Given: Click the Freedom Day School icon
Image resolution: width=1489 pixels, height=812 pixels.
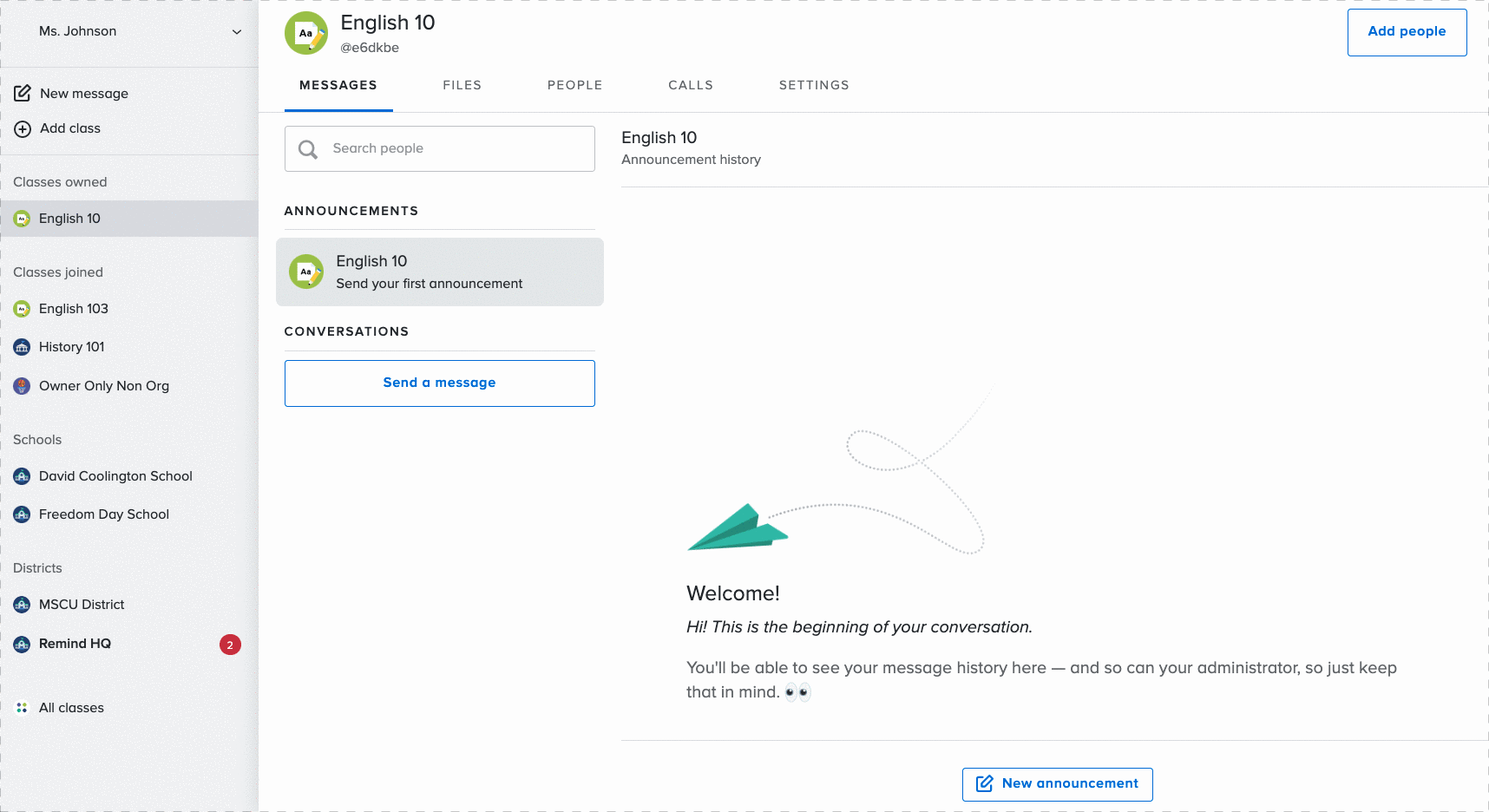Looking at the screenshot, I should (x=23, y=514).
